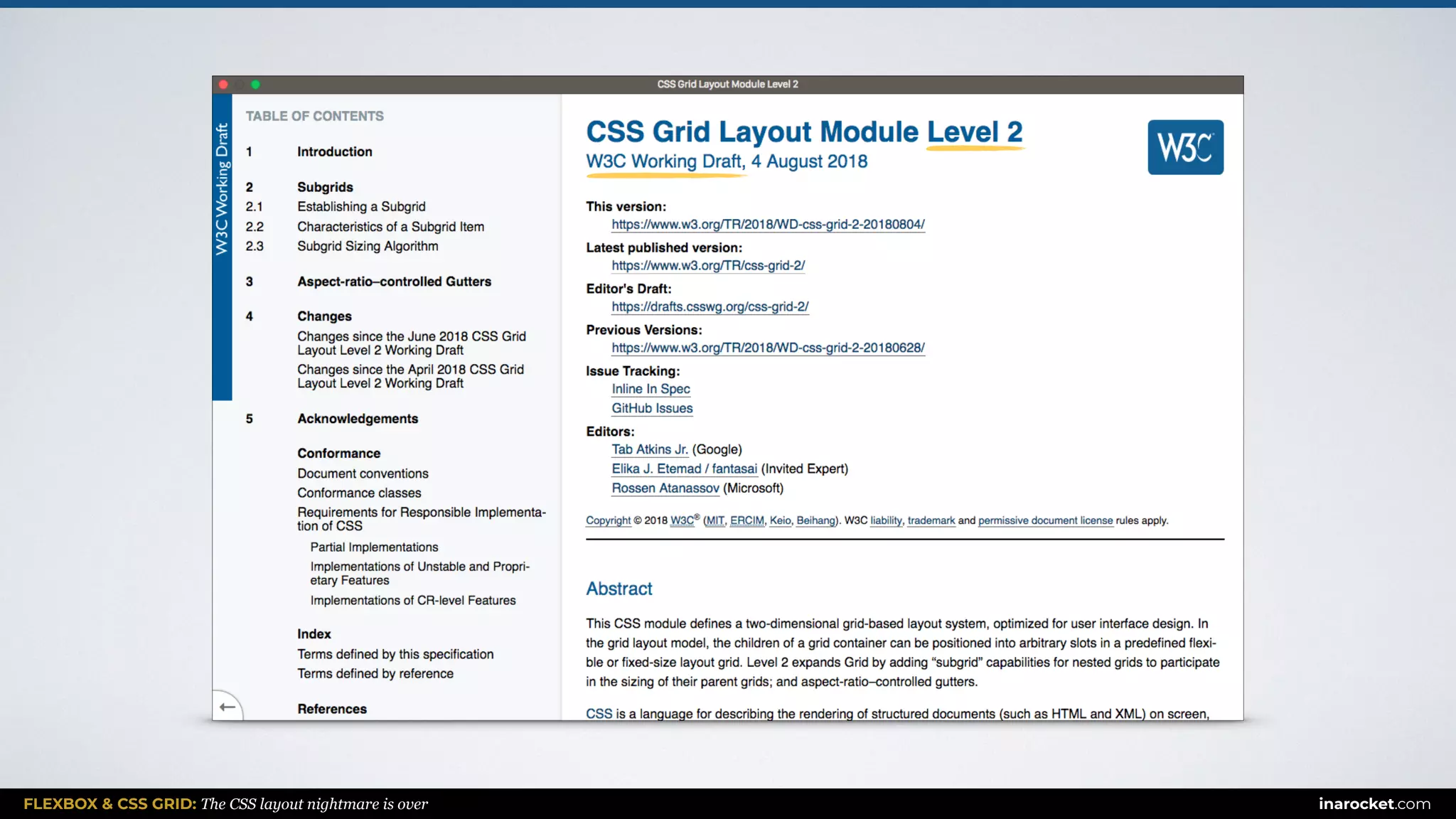Collapse sidebar with the back arrow button

point(227,707)
